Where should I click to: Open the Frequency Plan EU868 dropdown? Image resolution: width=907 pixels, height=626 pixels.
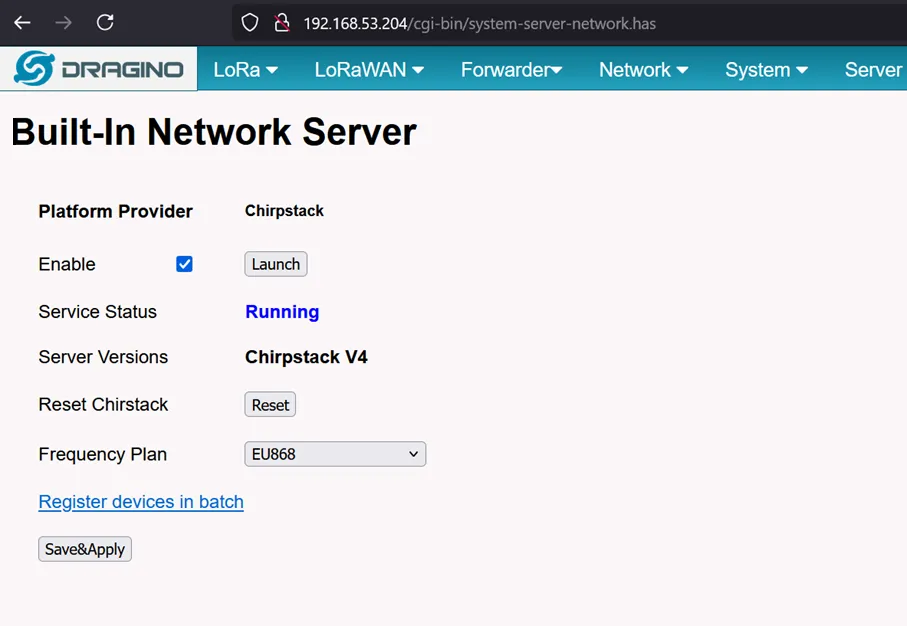[x=335, y=454]
